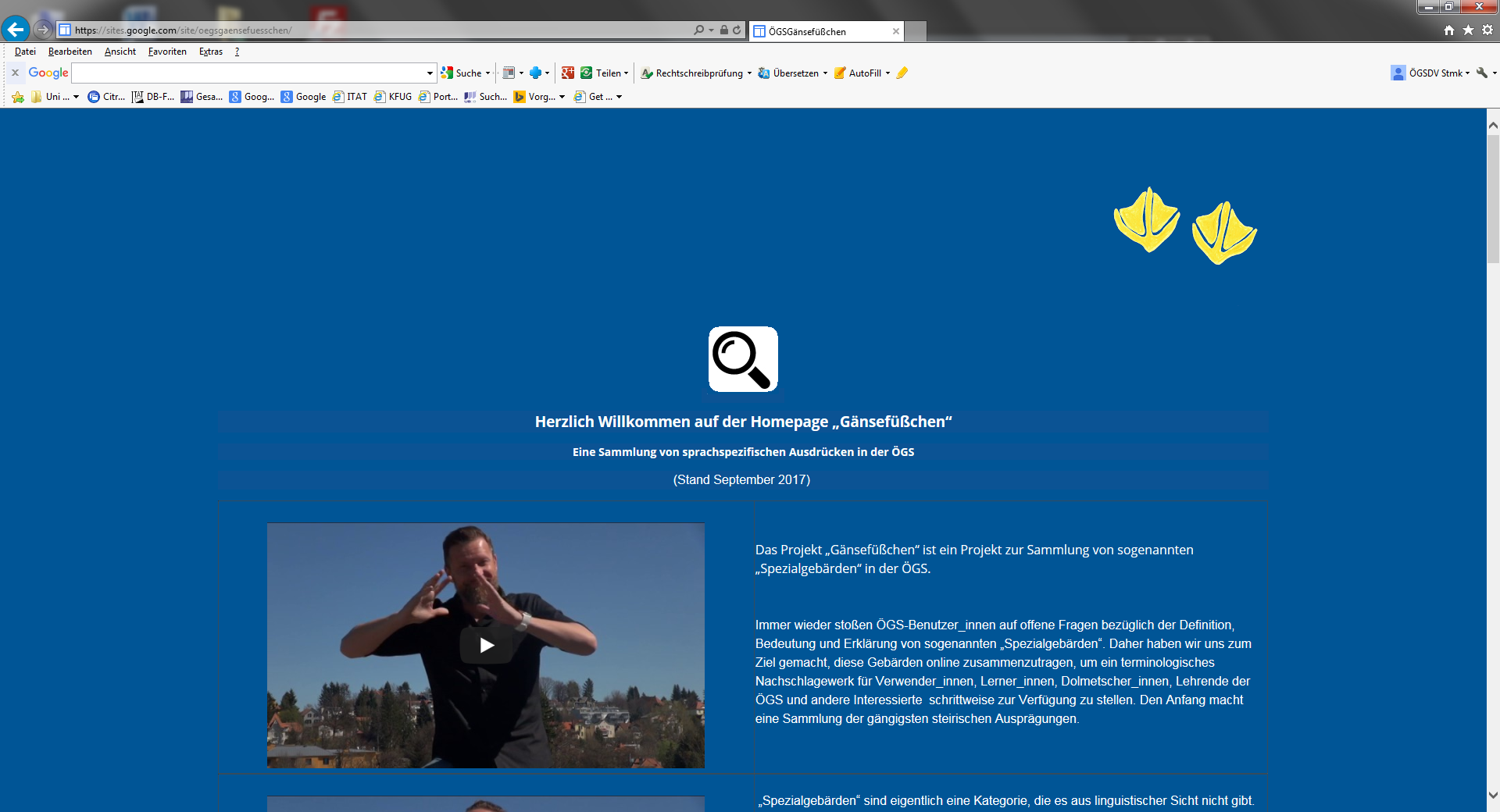
Task: Click the magnifying glass search image
Action: pos(743,359)
